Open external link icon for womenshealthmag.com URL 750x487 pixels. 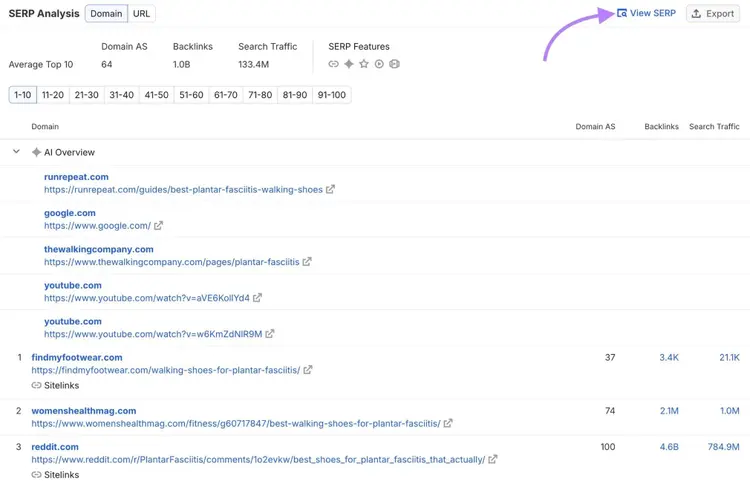448,423
